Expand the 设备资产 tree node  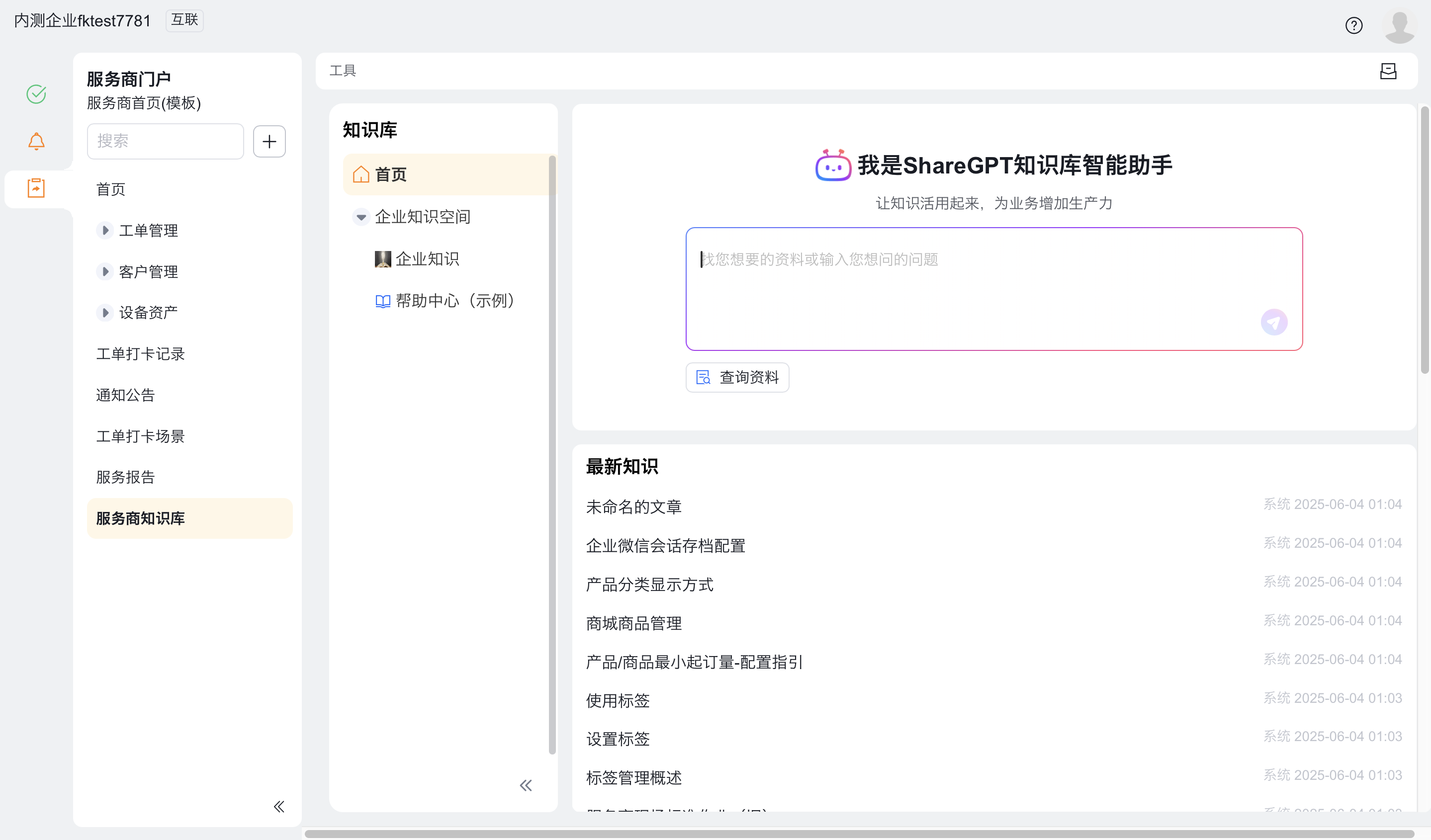[105, 313]
